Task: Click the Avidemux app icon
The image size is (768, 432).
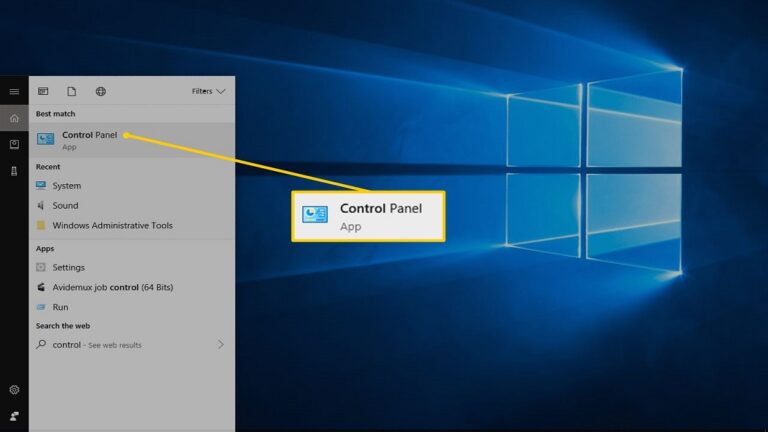Action: click(41, 287)
